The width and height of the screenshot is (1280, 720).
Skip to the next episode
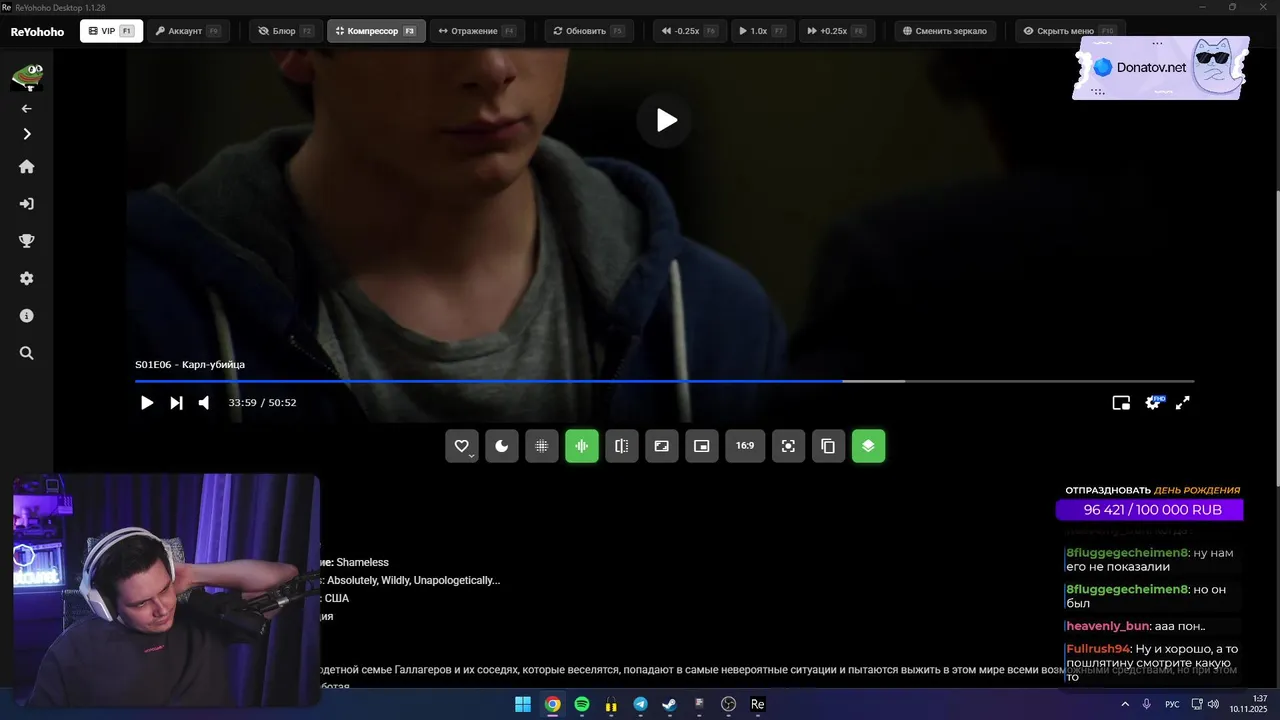tap(176, 403)
